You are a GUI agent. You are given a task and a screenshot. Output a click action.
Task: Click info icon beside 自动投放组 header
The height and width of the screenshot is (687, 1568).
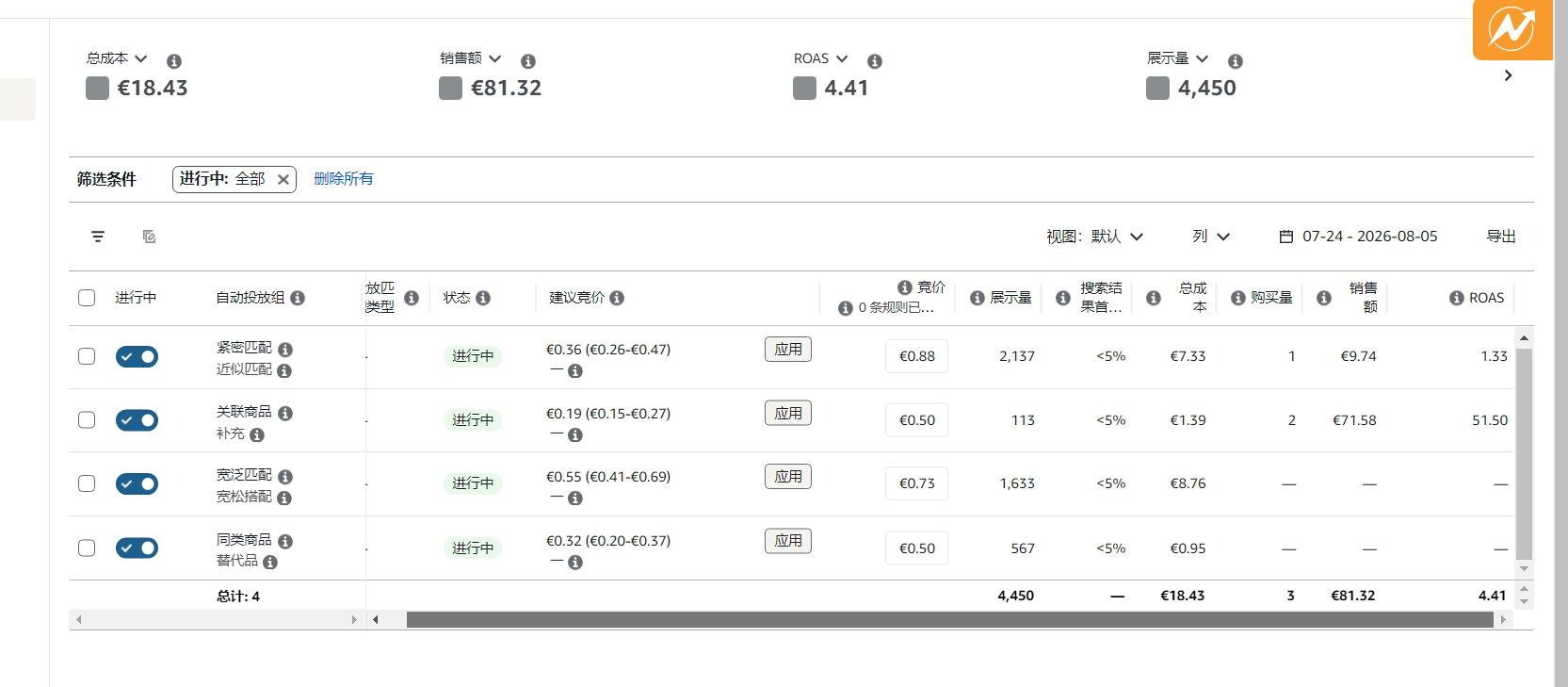point(298,298)
